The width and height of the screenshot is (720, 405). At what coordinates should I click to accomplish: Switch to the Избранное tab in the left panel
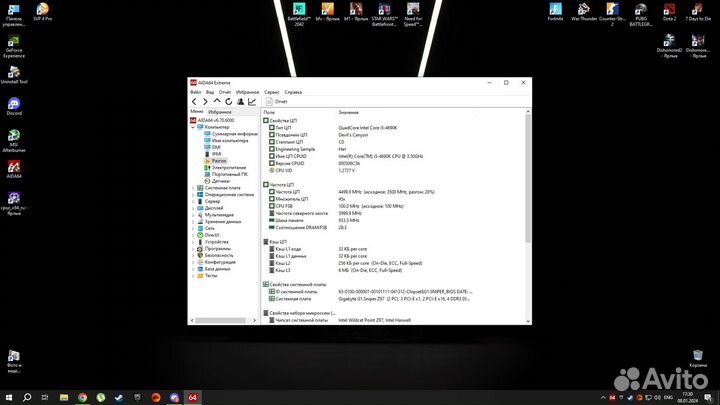pos(220,112)
